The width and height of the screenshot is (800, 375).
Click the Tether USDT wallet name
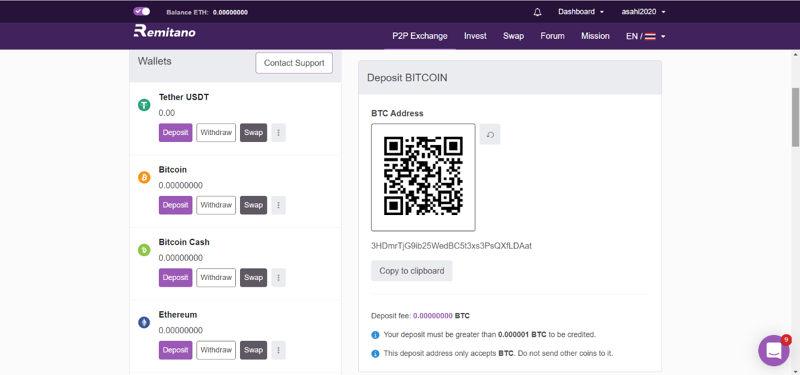coord(184,97)
